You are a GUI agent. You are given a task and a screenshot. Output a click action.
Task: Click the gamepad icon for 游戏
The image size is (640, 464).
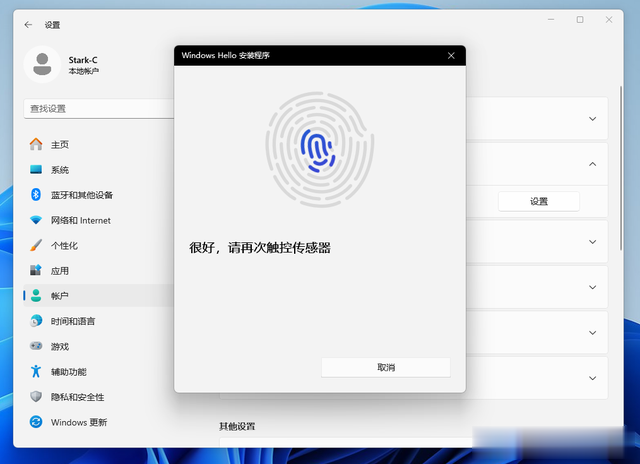36,346
